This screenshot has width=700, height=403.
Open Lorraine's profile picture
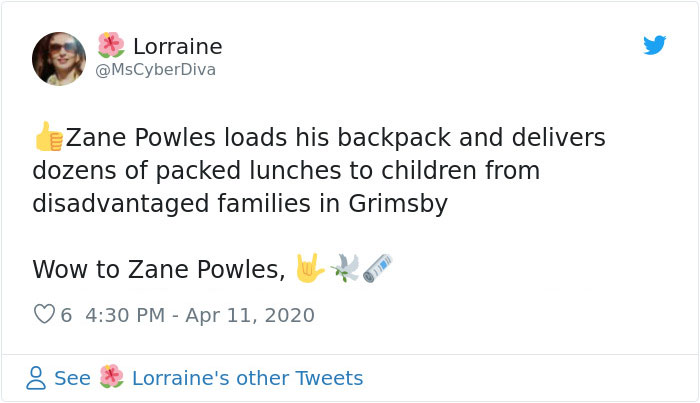click(x=59, y=58)
